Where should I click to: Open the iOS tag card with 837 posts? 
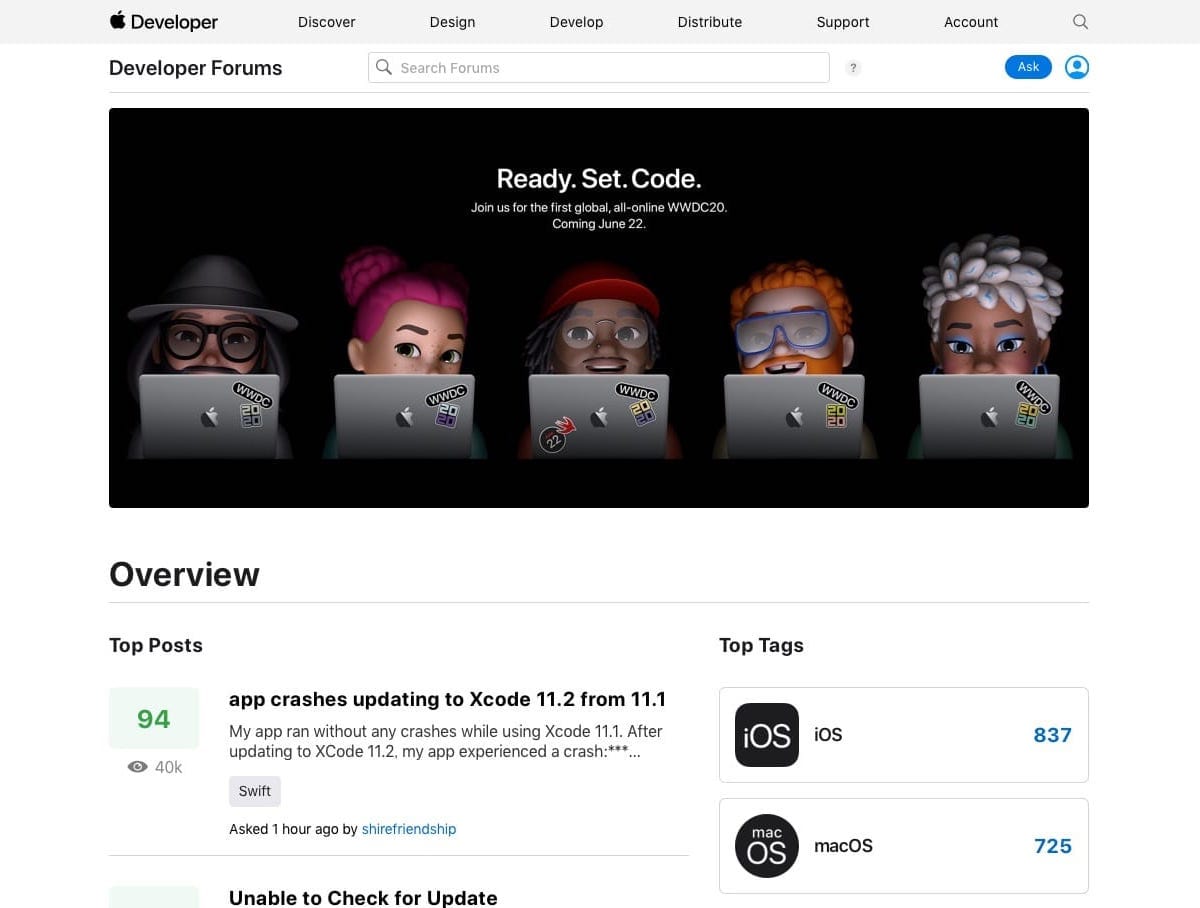[904, 735]
